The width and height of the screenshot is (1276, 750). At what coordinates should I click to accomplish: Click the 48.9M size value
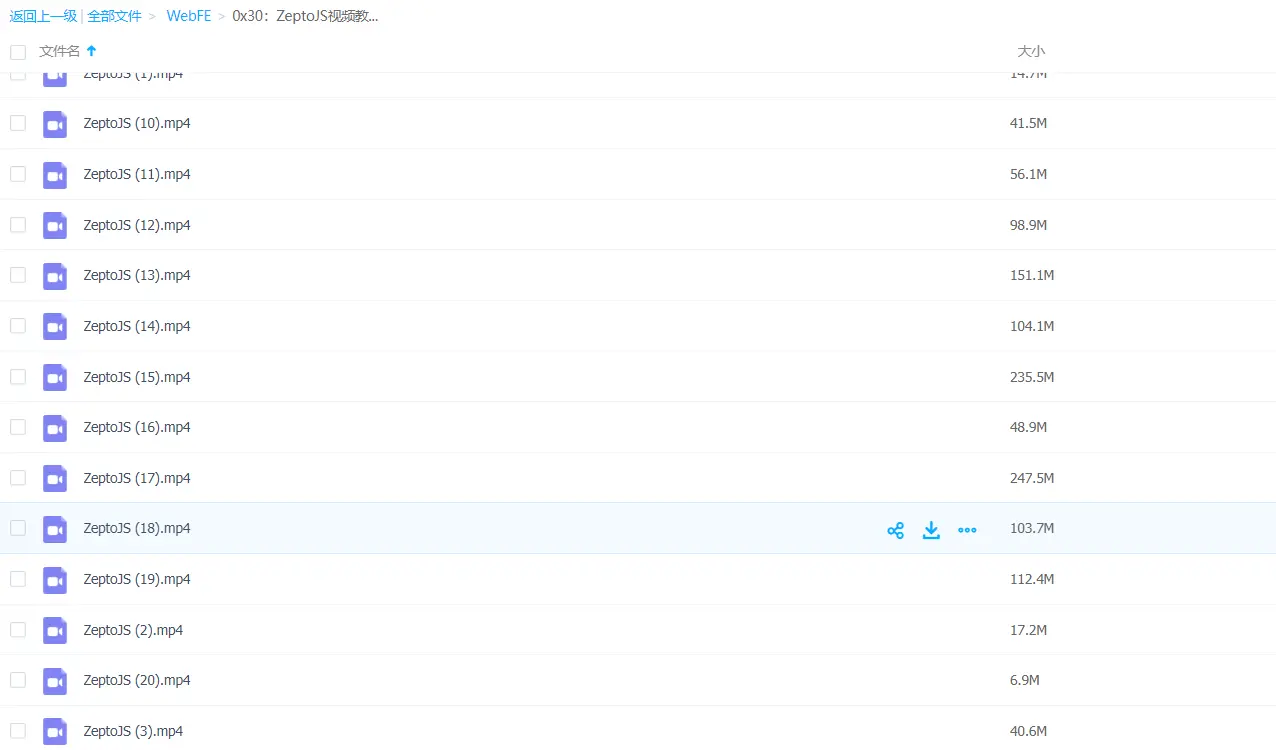click(1028, 427)
